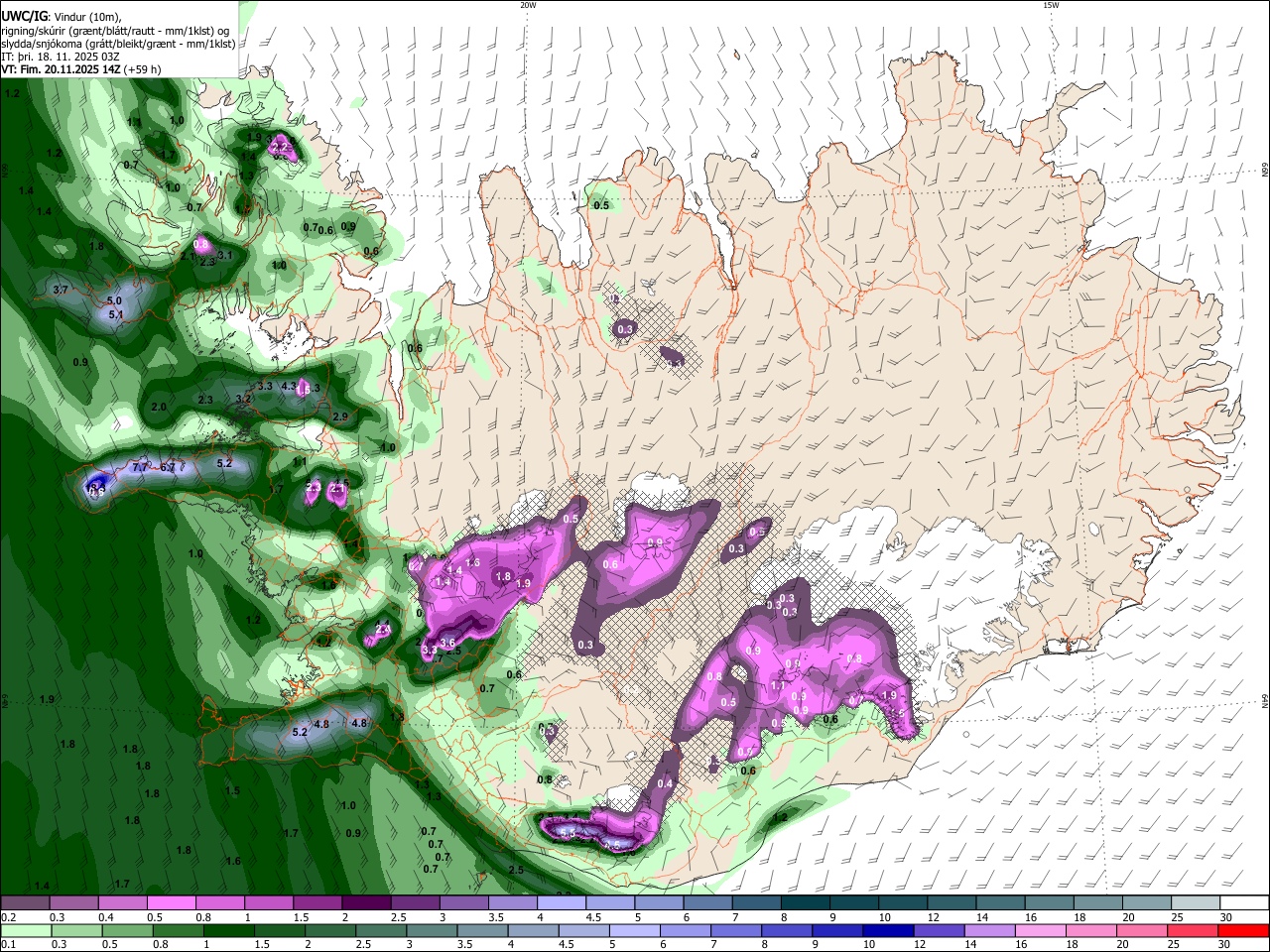Click upper legend swatch between 2.5 and 3
This screenshot has height=952, width=1270.
414,903
